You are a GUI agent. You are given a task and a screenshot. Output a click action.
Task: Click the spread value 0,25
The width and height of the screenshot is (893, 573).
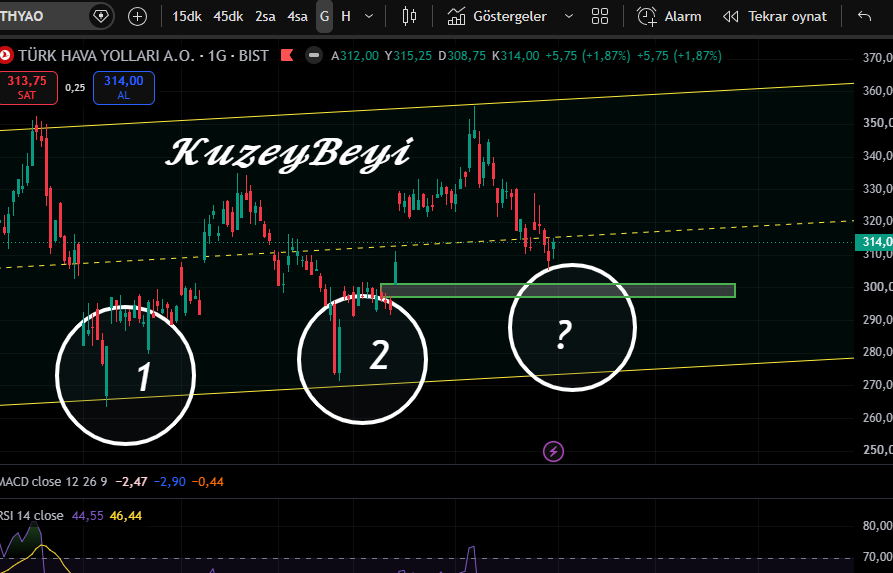tap(75, 88)
